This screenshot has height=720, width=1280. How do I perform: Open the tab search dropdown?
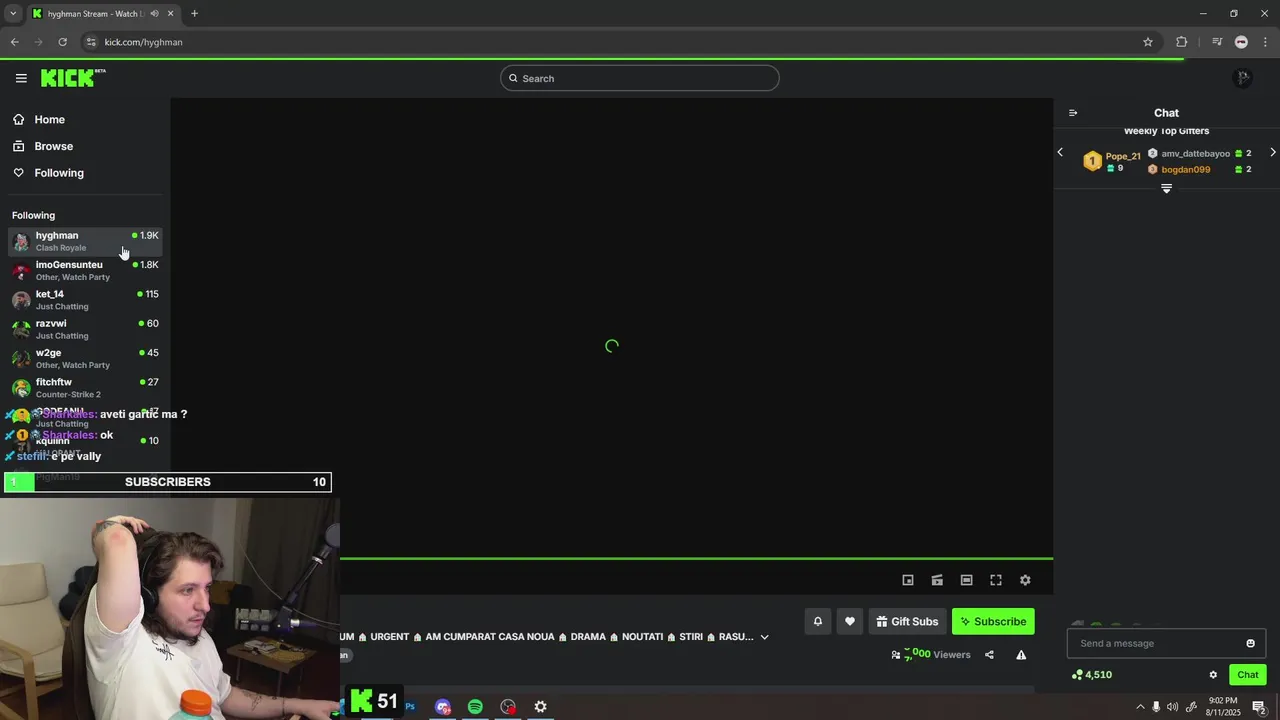(x=12, y=14)
